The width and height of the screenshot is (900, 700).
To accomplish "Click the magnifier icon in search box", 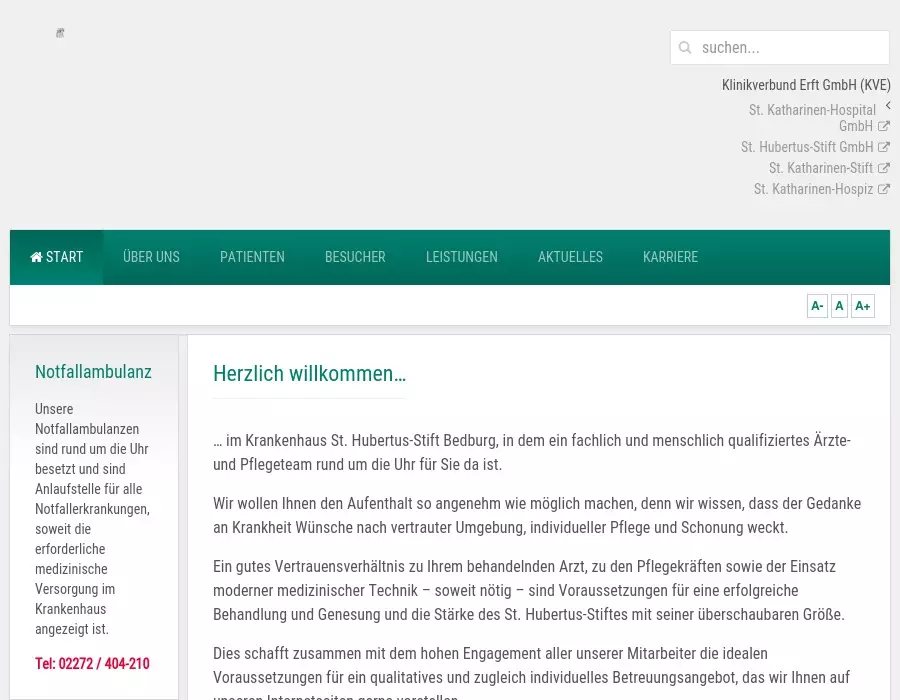I will pos(685,48).
